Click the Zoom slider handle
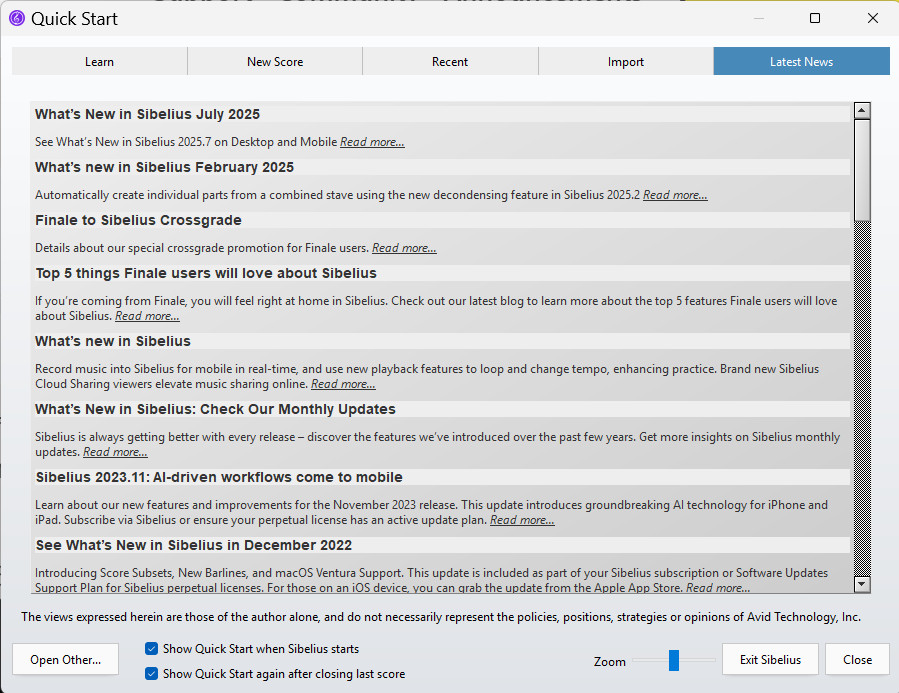899x693 pixels. tap(674, 660)
